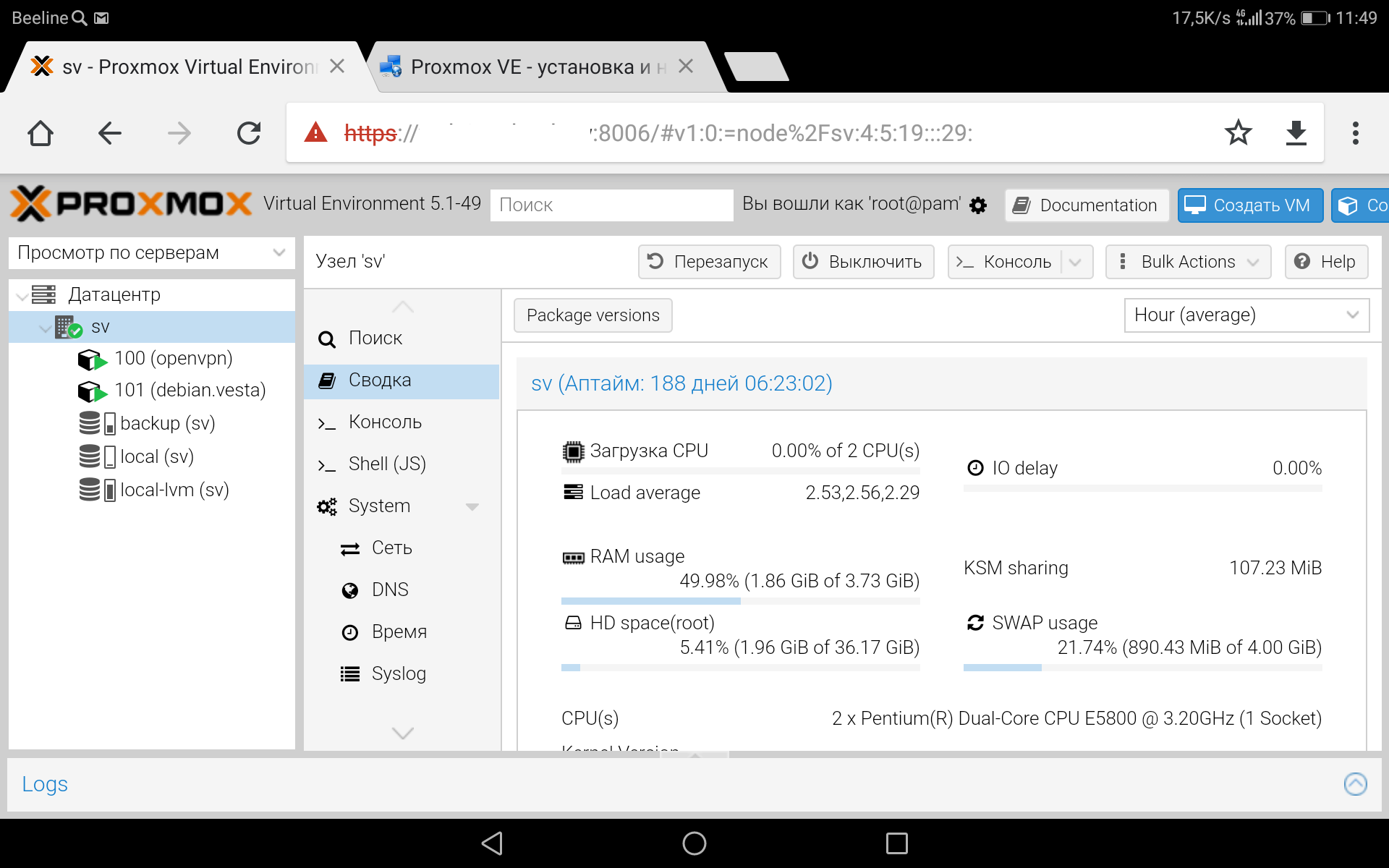Select the backup (sv) storage row
The image size is (1389, 868).
[x=152, y=424]
